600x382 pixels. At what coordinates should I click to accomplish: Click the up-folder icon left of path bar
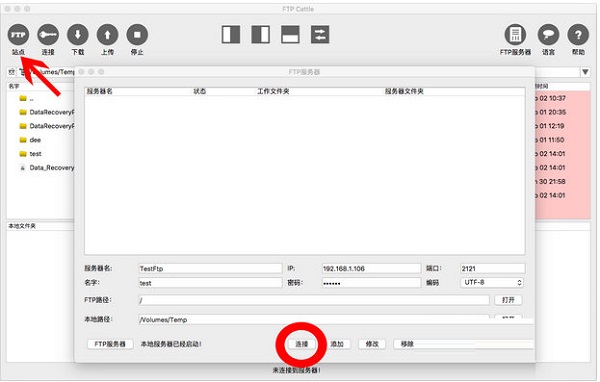(12, 72)
